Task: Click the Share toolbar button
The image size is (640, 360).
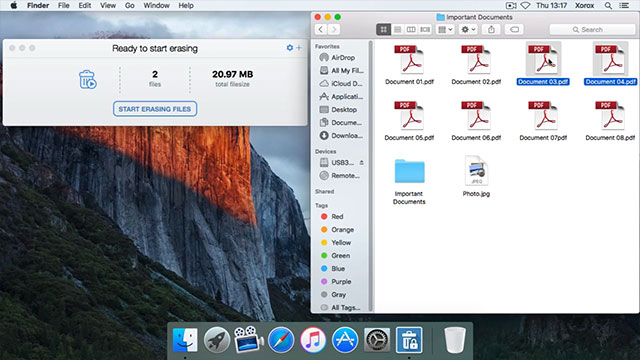Action: 491,29
